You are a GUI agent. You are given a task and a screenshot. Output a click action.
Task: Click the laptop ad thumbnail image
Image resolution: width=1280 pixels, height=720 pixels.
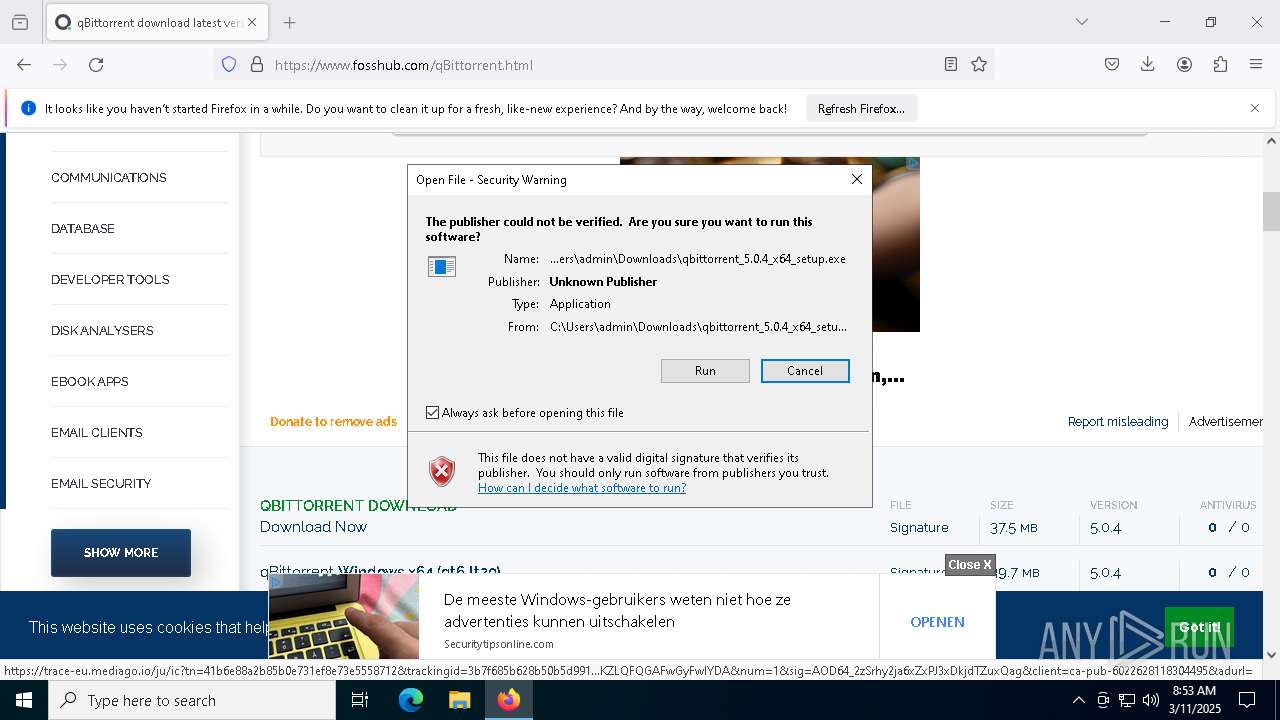344,616
